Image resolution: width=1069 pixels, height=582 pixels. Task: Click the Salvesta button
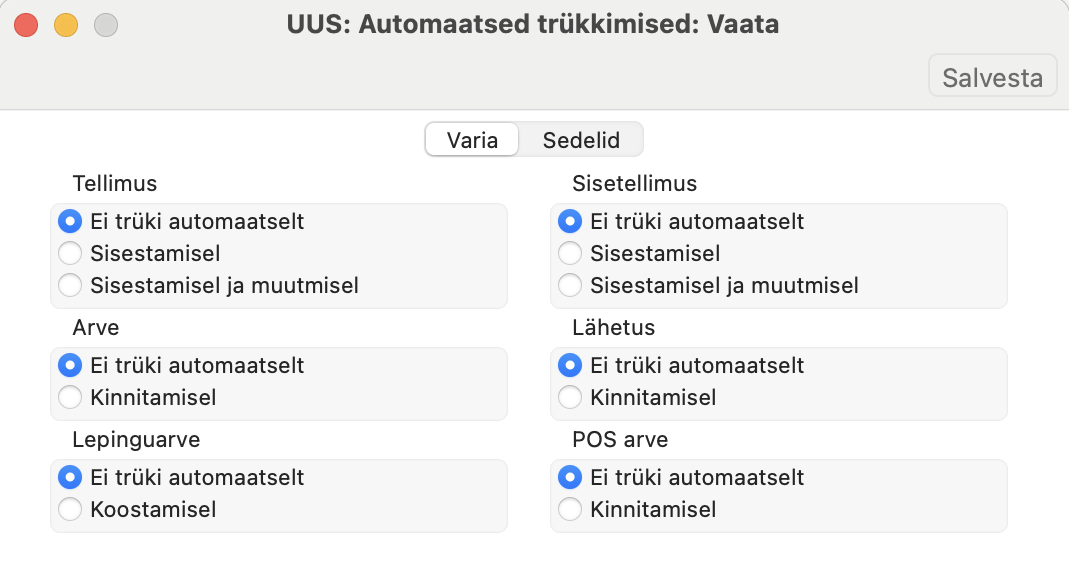(x=992, y=78)
